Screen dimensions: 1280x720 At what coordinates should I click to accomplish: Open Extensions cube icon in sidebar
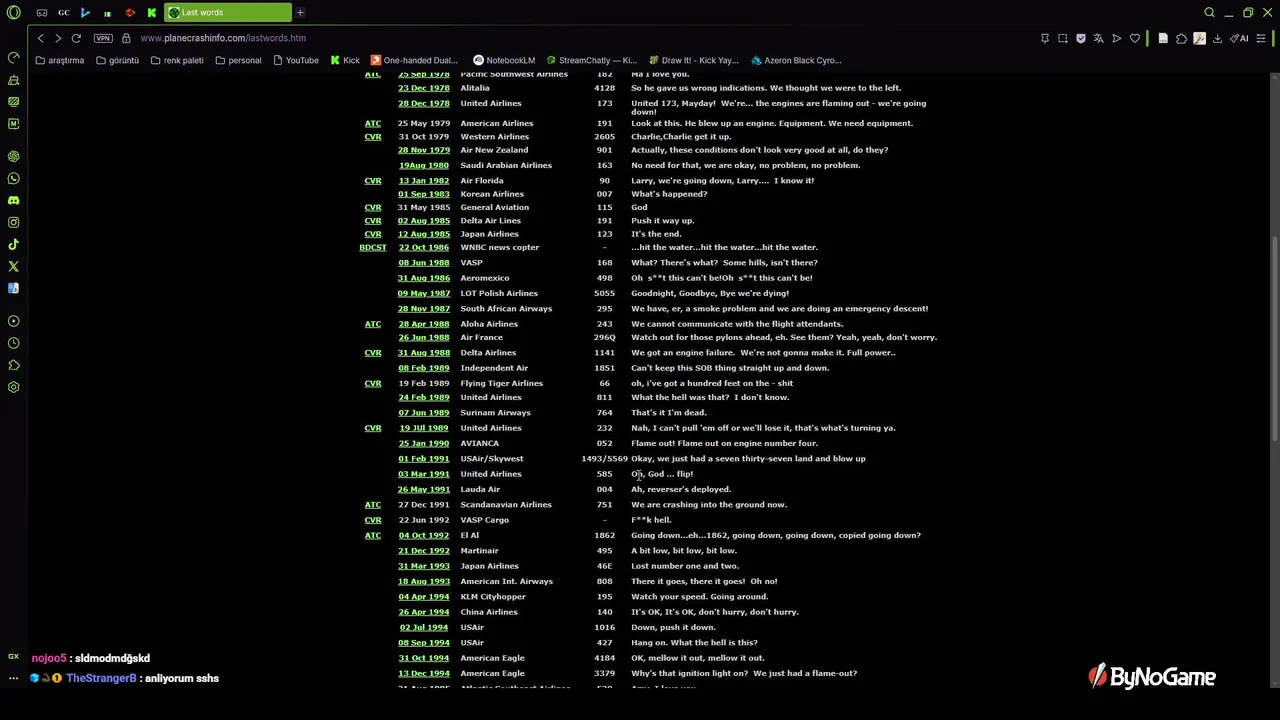click(x=13, y=365)
